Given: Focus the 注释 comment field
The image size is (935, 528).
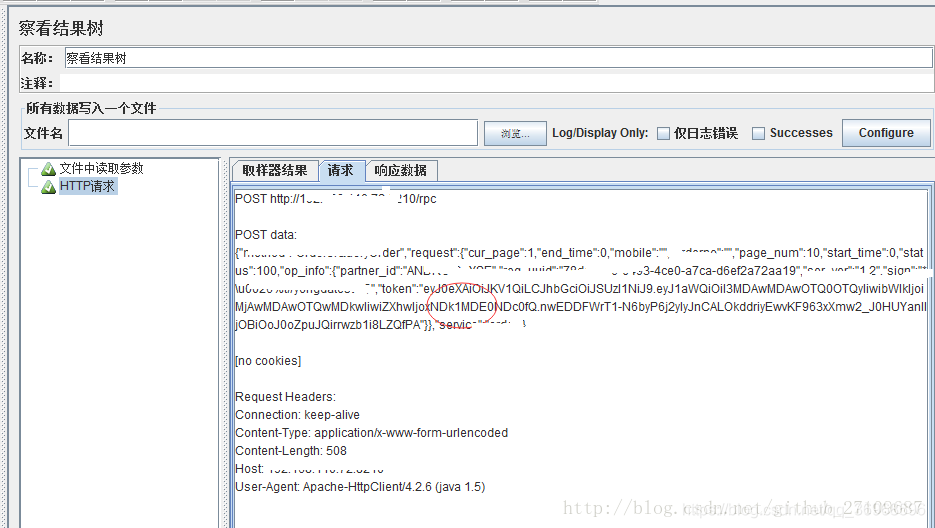Looking at the screenshot, I should 496,83.
